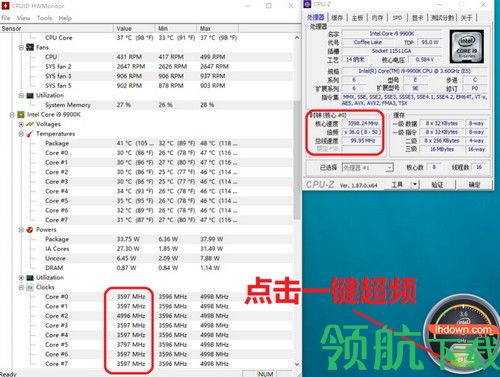Click the 核心速度 value field in CPU-Z
This screenshot has width=500, height=377.
[362, 123]
